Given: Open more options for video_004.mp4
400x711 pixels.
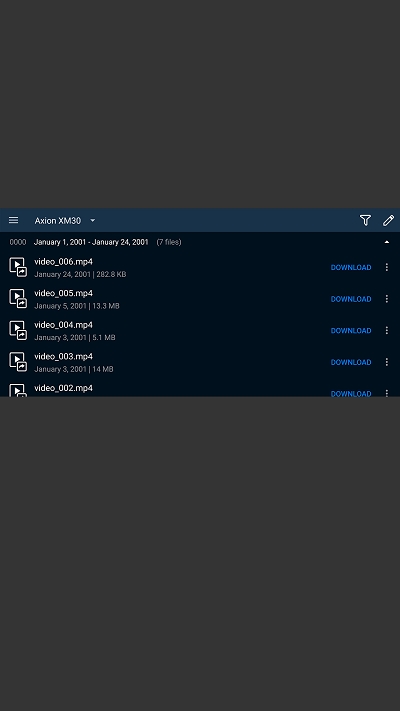Looking at the screenshot, I should pyautogui.click(x=387, y=331).
